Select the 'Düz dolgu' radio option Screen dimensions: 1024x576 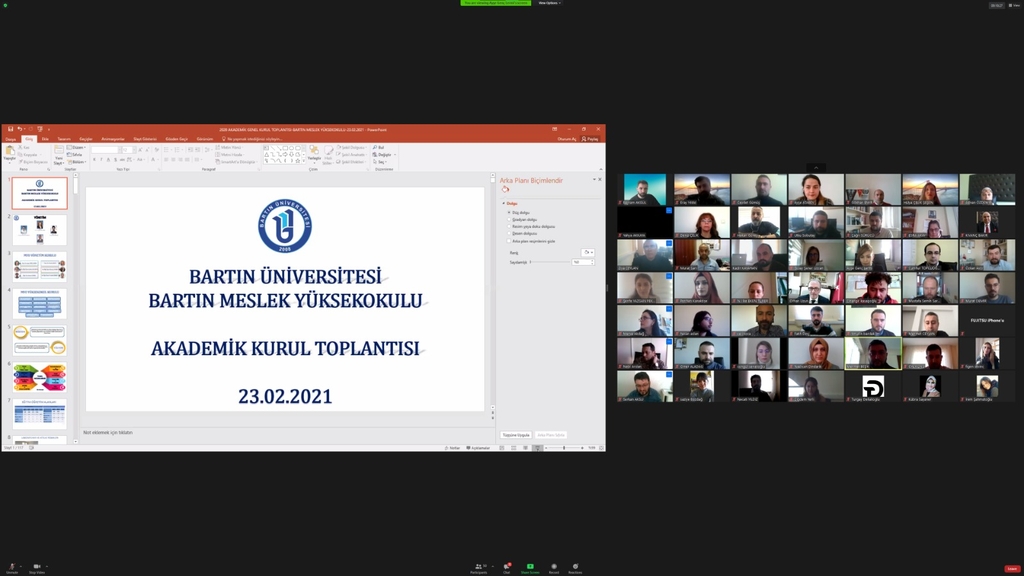tap(510, 212)
